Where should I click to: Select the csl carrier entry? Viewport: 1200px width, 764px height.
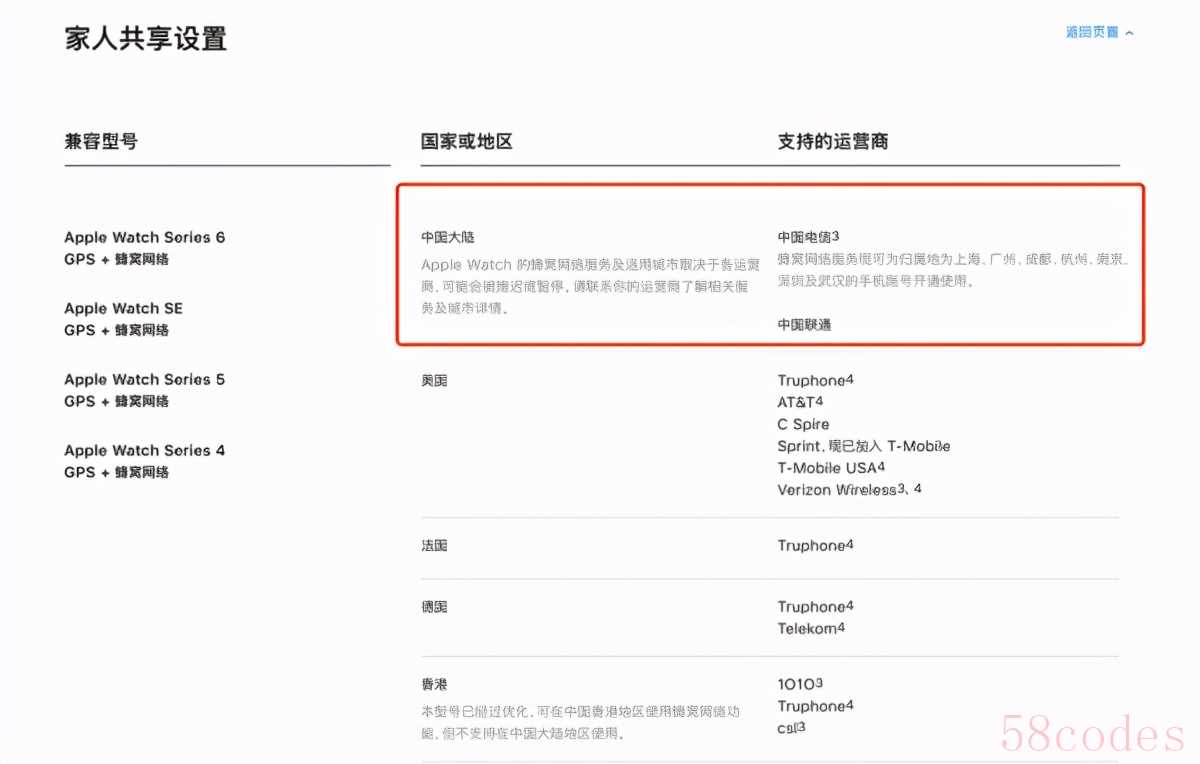click(x=791, y=728)
